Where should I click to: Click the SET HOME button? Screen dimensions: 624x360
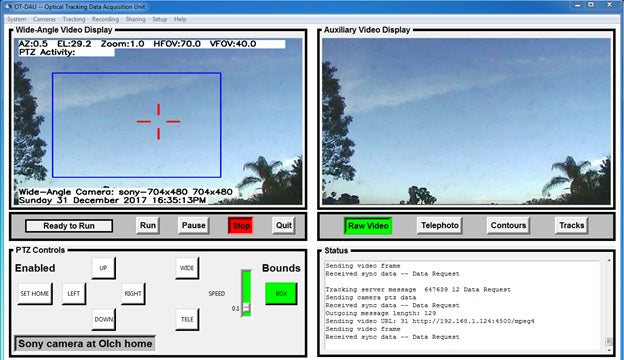point(35,294)
